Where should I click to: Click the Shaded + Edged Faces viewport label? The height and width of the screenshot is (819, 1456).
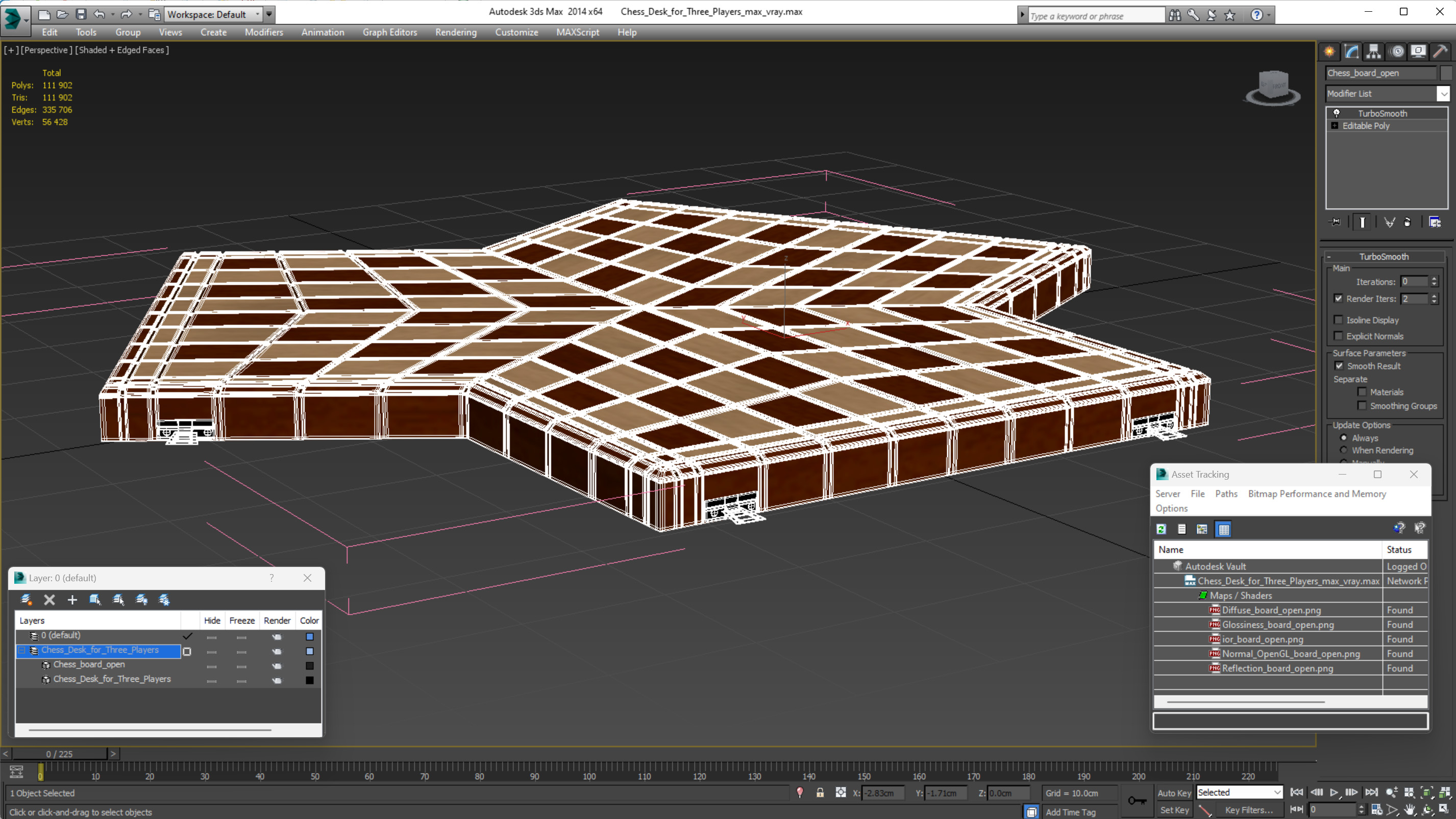[x=121, y=49]
